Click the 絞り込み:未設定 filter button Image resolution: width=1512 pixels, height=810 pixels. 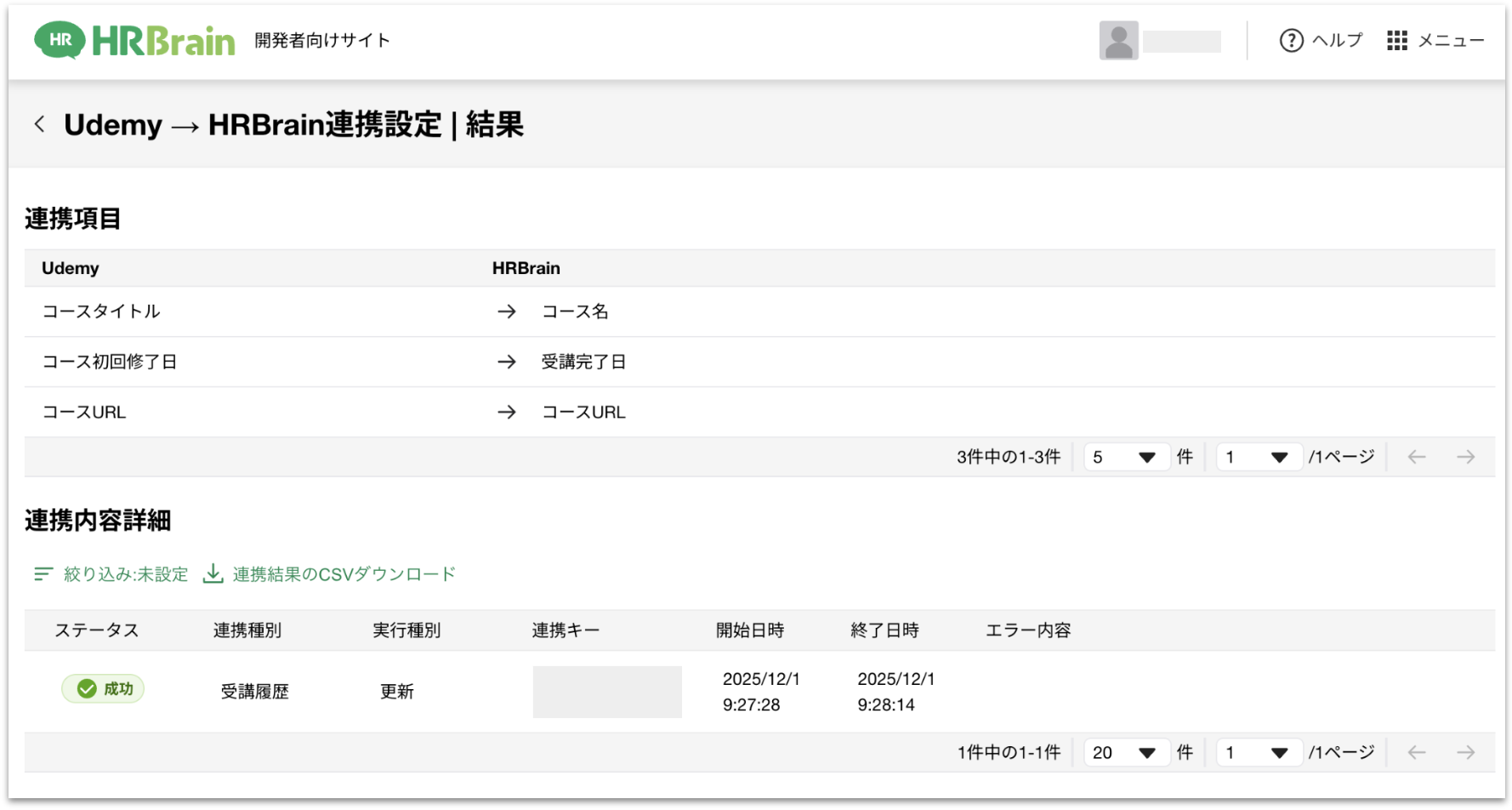125,574
